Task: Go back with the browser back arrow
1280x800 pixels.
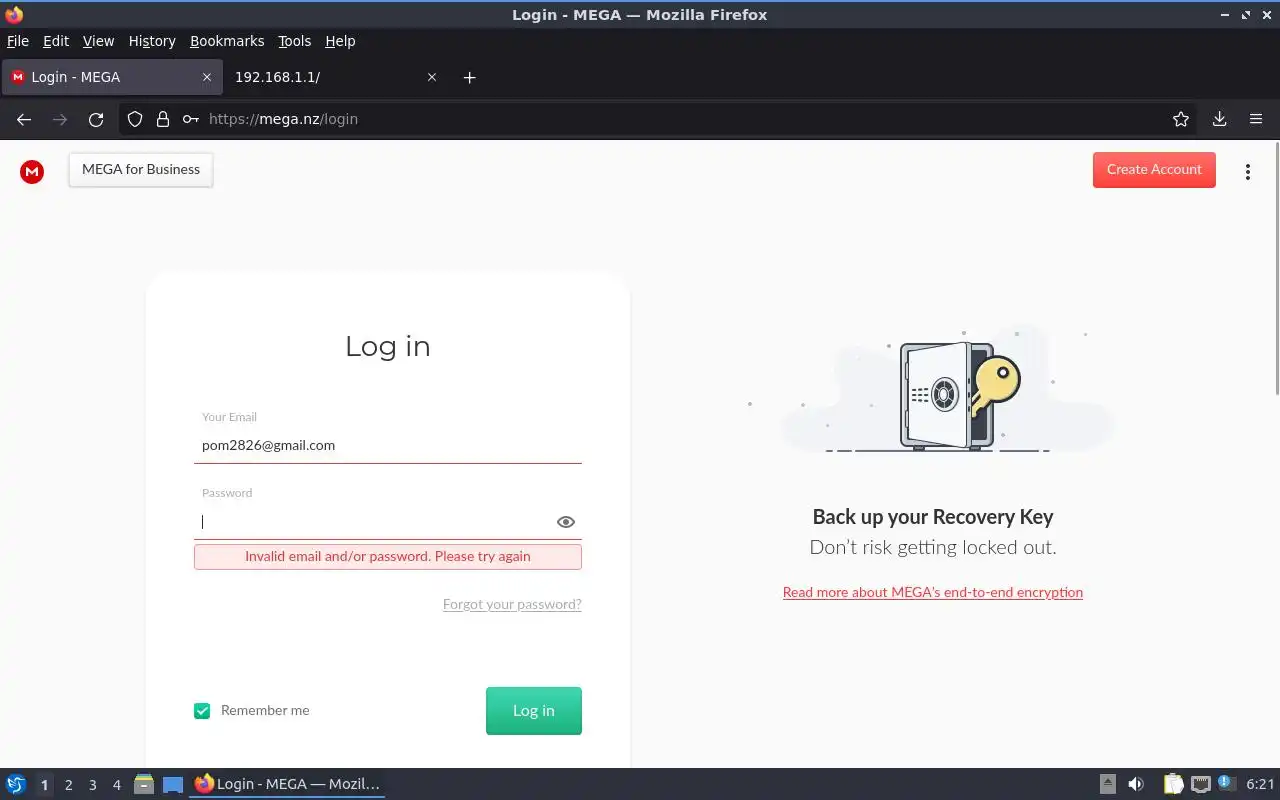Action: tap(24, 119)
